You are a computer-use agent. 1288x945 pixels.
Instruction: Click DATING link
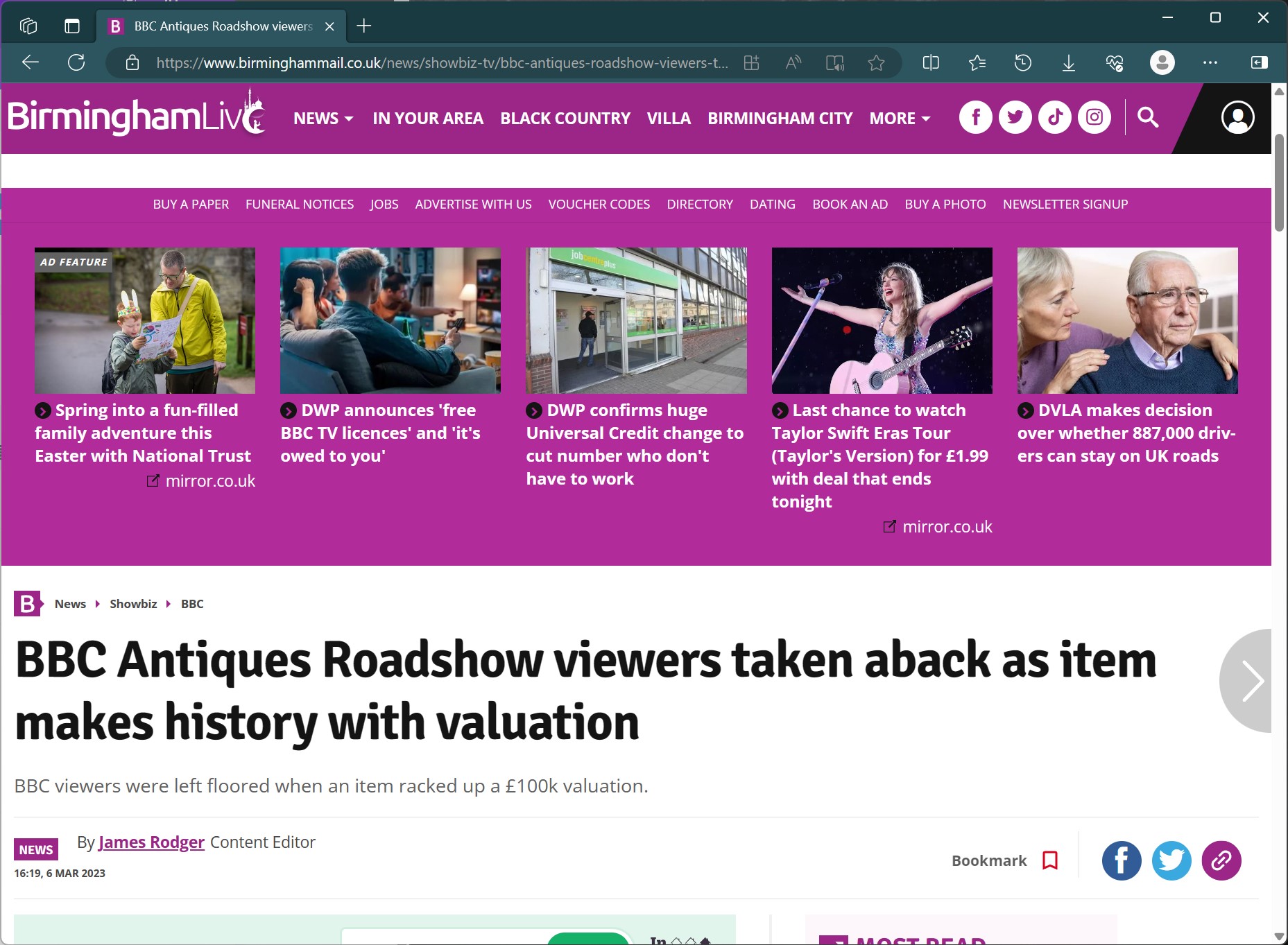tap(773, 205)
